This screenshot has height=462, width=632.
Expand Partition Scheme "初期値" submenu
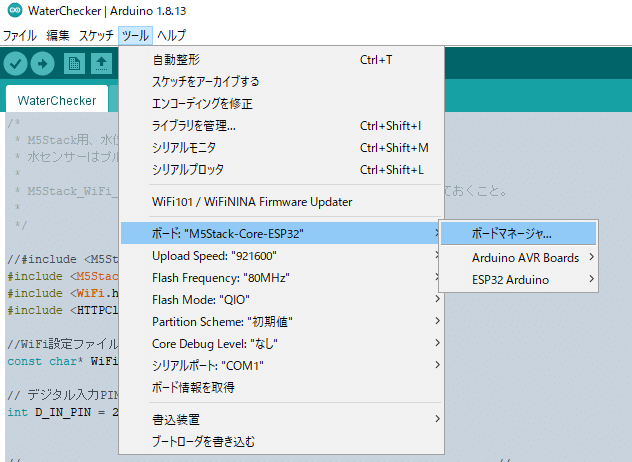click(281, 322)
